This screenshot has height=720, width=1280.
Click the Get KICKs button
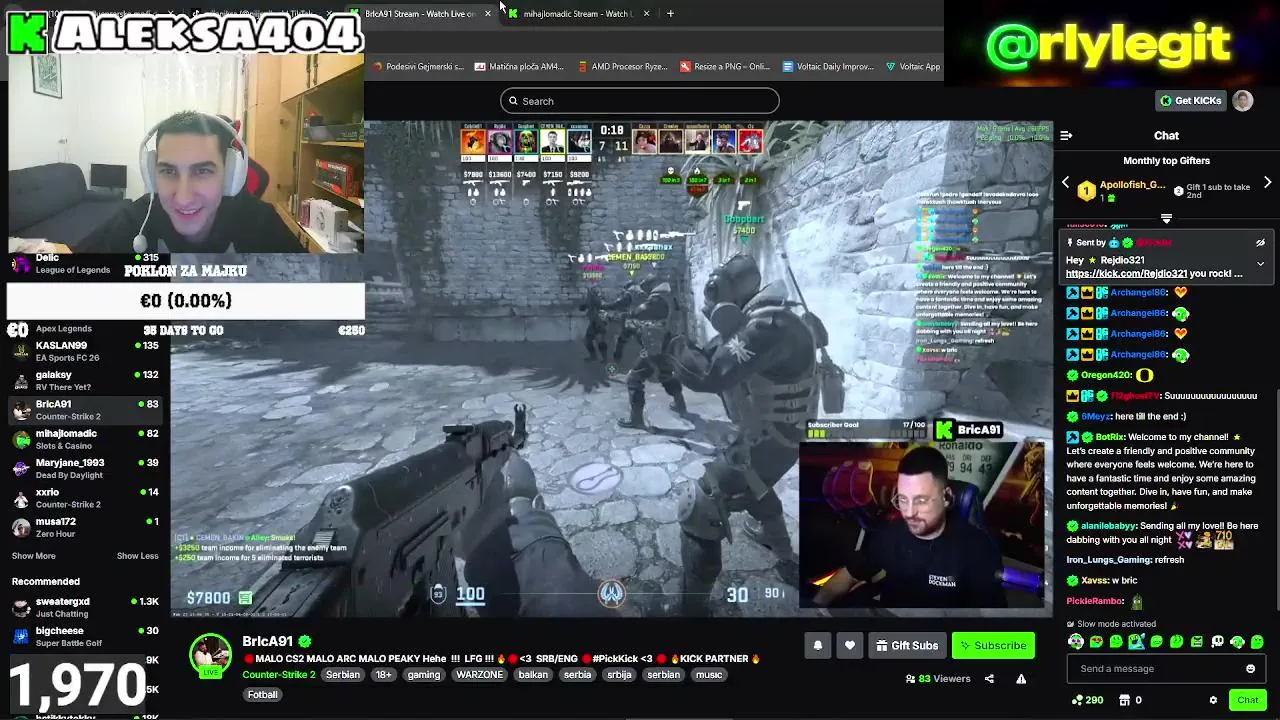(x=1190, y=101)
